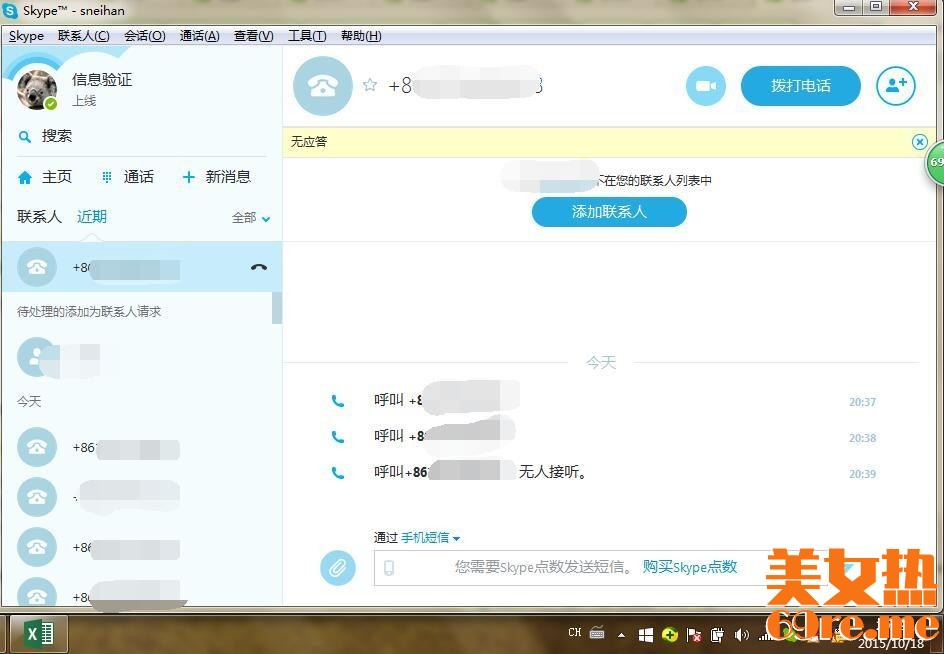Click the contact list scrollbar thumb
This screenshot has width=944, height=654.
[x=277, y=307]
